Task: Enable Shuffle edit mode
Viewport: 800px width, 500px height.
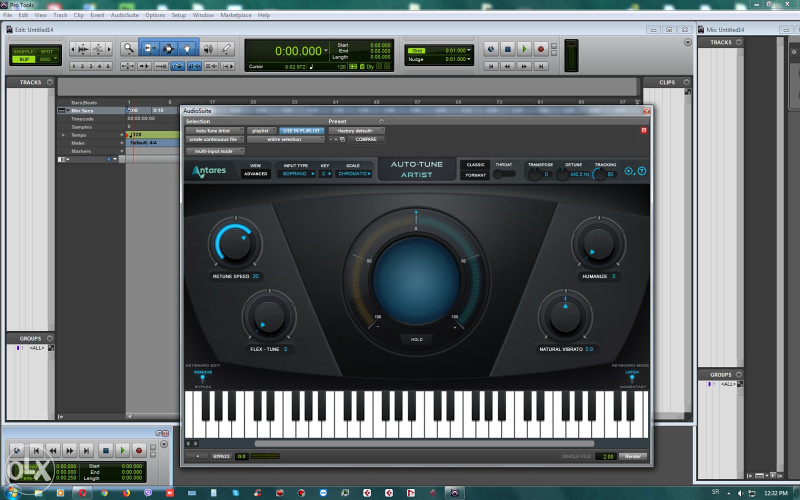Action: pos(23,52)
